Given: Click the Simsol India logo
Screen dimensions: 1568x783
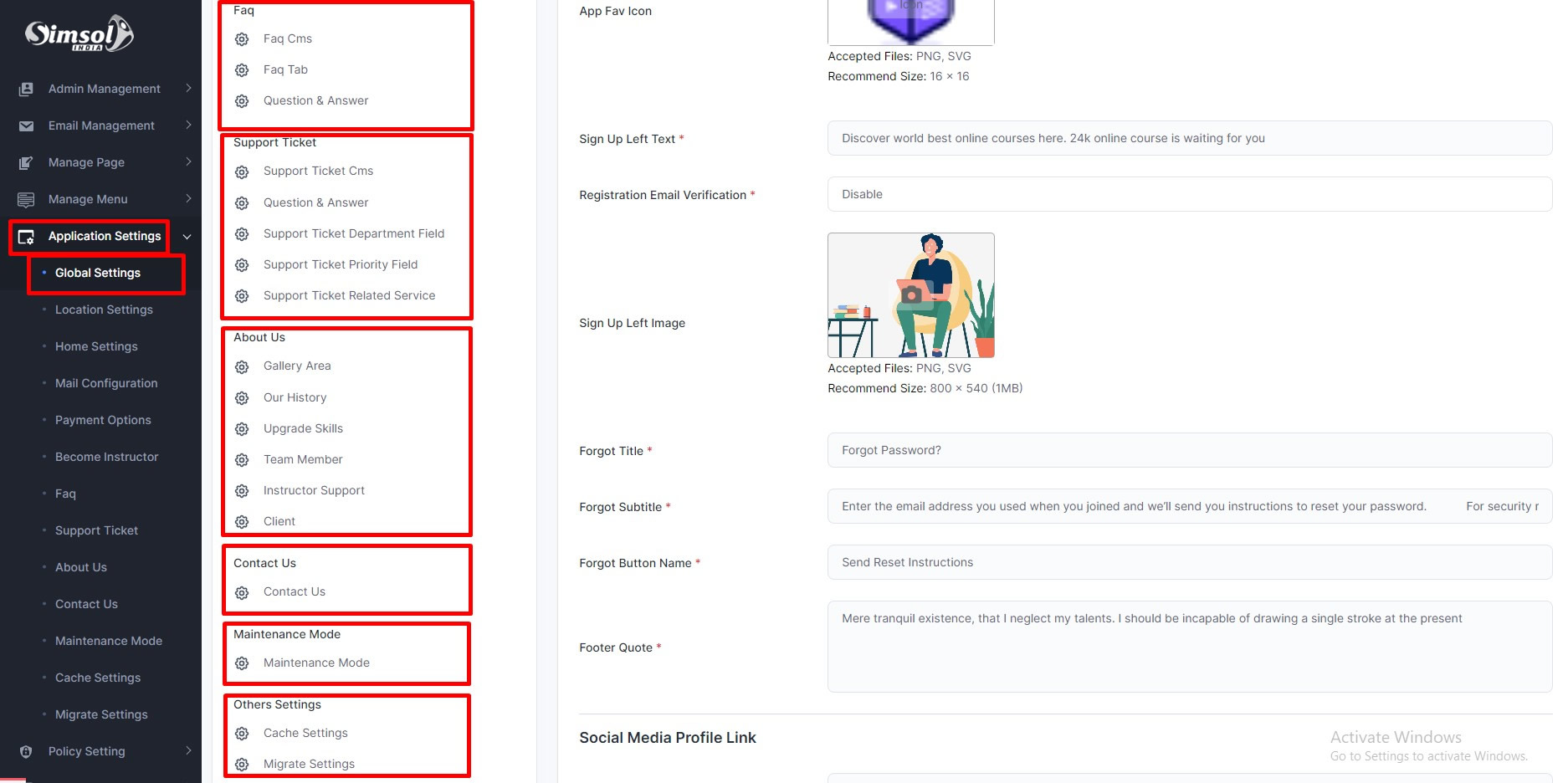Looking at the screenshot, I should pyautogui.click(x=79, y=34).
